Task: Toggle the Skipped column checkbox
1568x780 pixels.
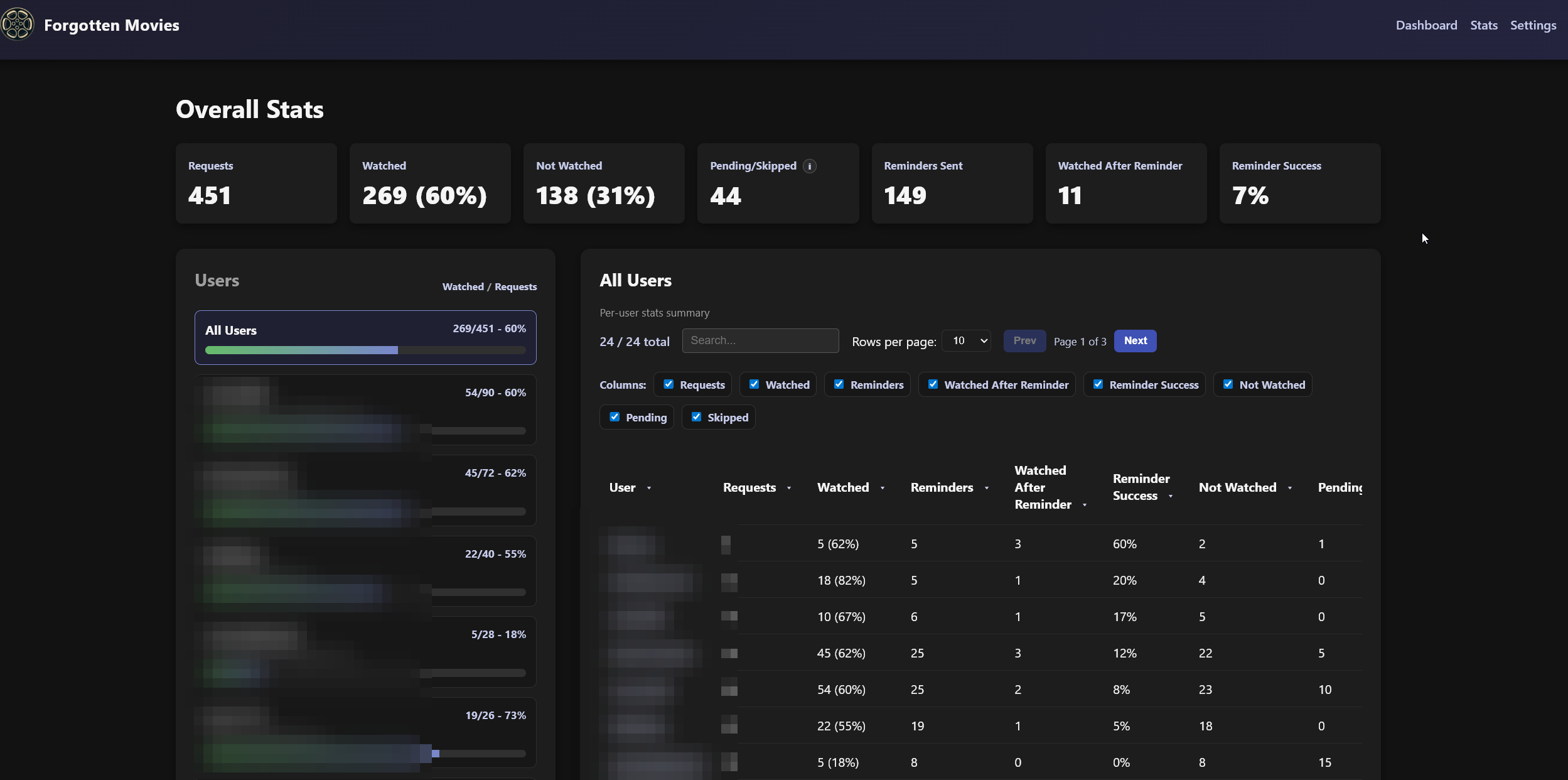Action: [x=696, y=417]
